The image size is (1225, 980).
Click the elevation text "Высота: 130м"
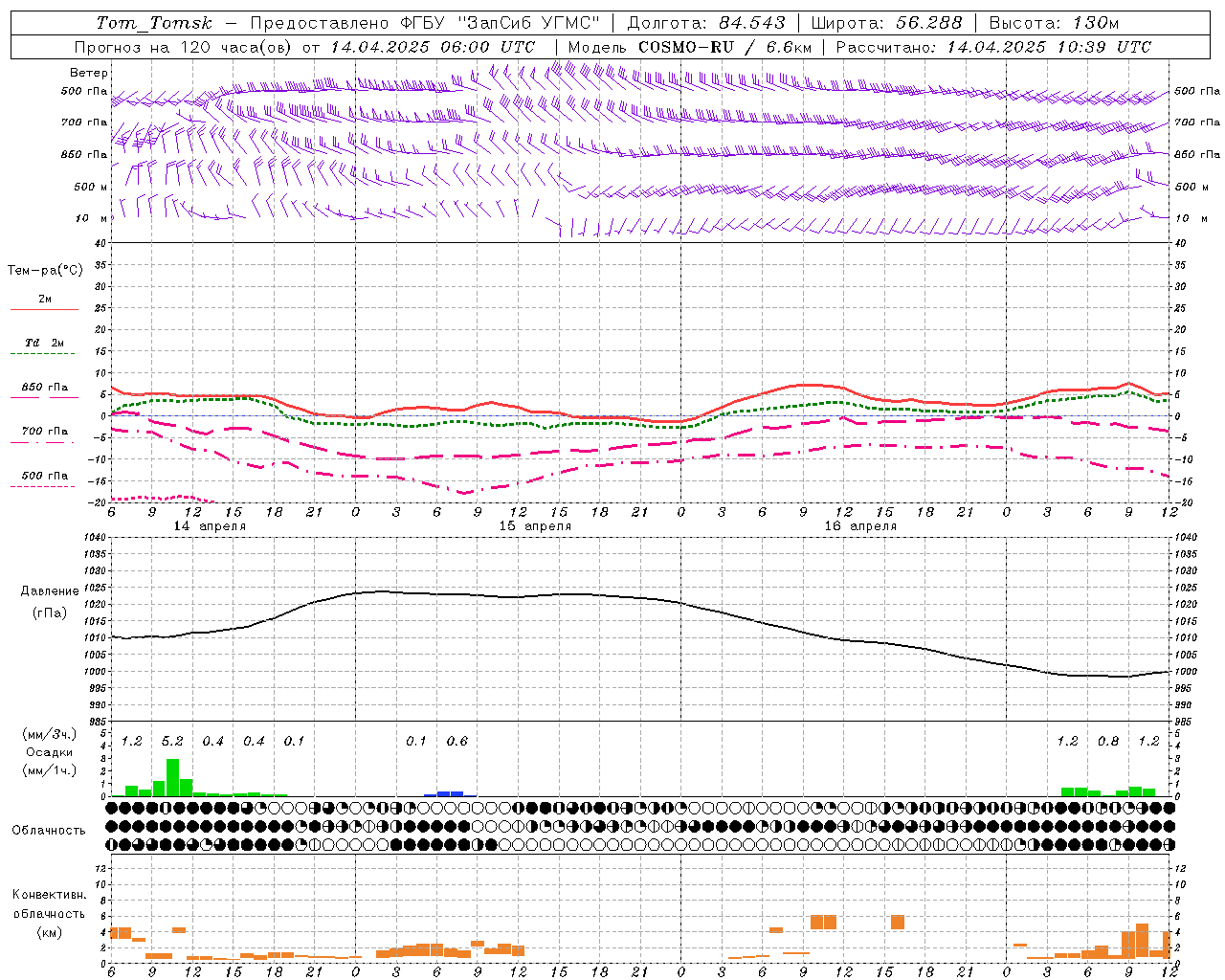coord(1054,23)
